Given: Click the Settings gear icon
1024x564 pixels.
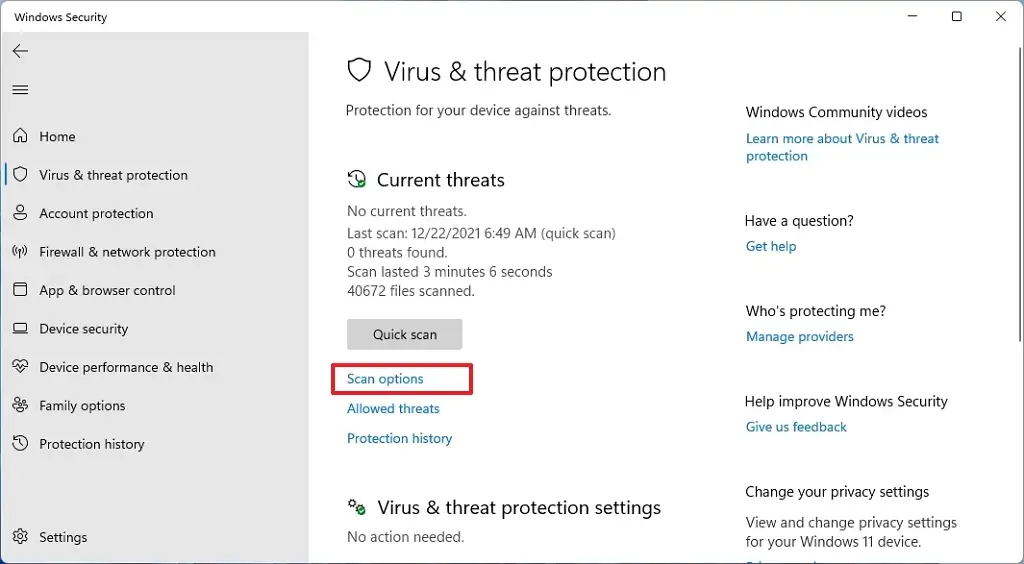Looking at the screenshot, I should 20,537.
